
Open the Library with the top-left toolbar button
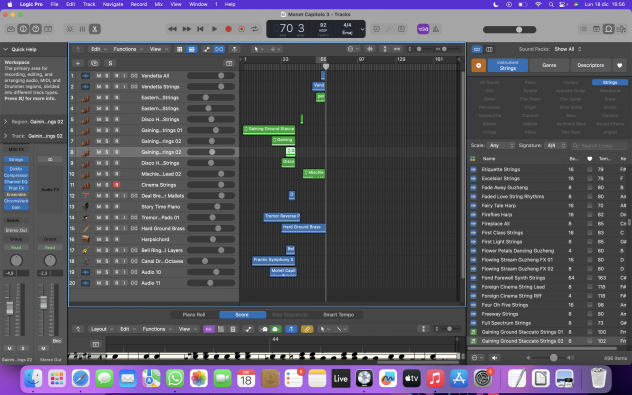coord(11,29)
